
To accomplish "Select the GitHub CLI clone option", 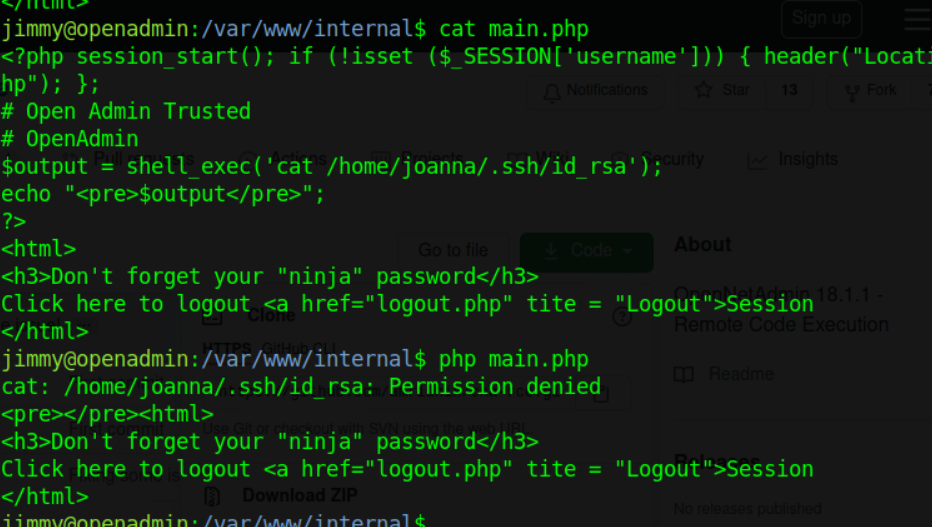I will pos(299,348).
